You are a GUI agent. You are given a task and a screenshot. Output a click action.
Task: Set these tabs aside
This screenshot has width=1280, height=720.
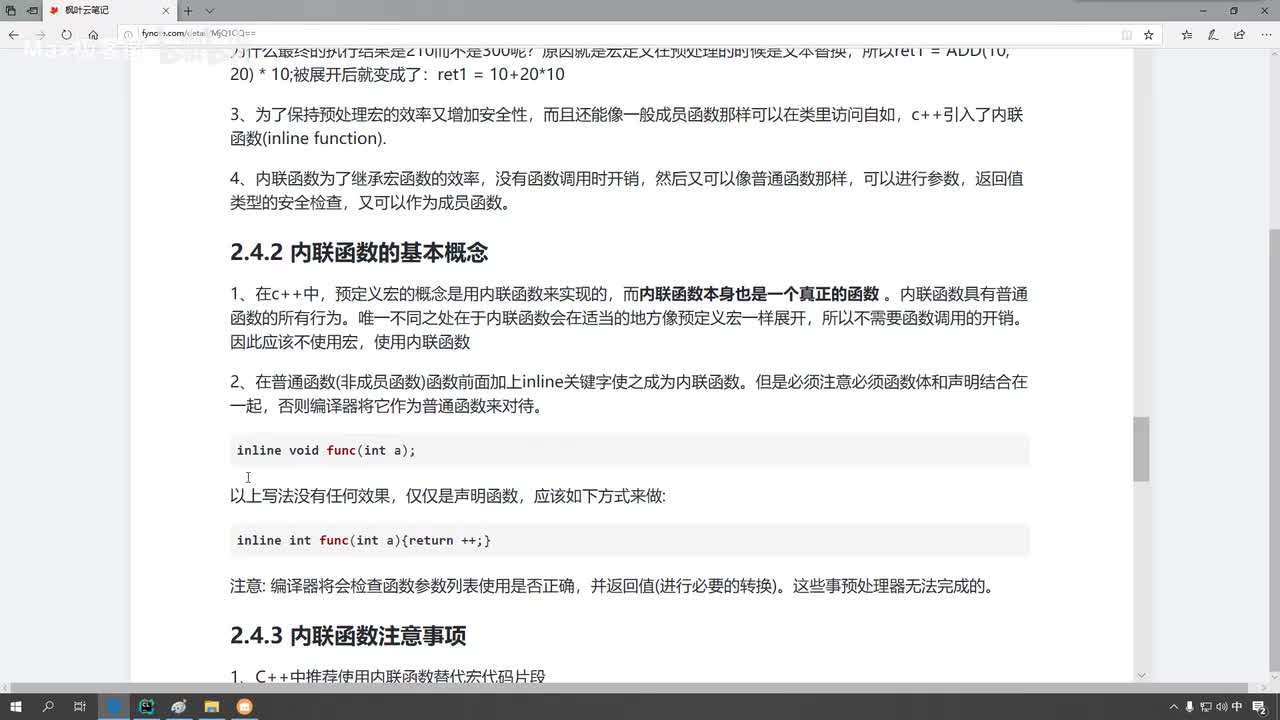[x=32, y=10]
